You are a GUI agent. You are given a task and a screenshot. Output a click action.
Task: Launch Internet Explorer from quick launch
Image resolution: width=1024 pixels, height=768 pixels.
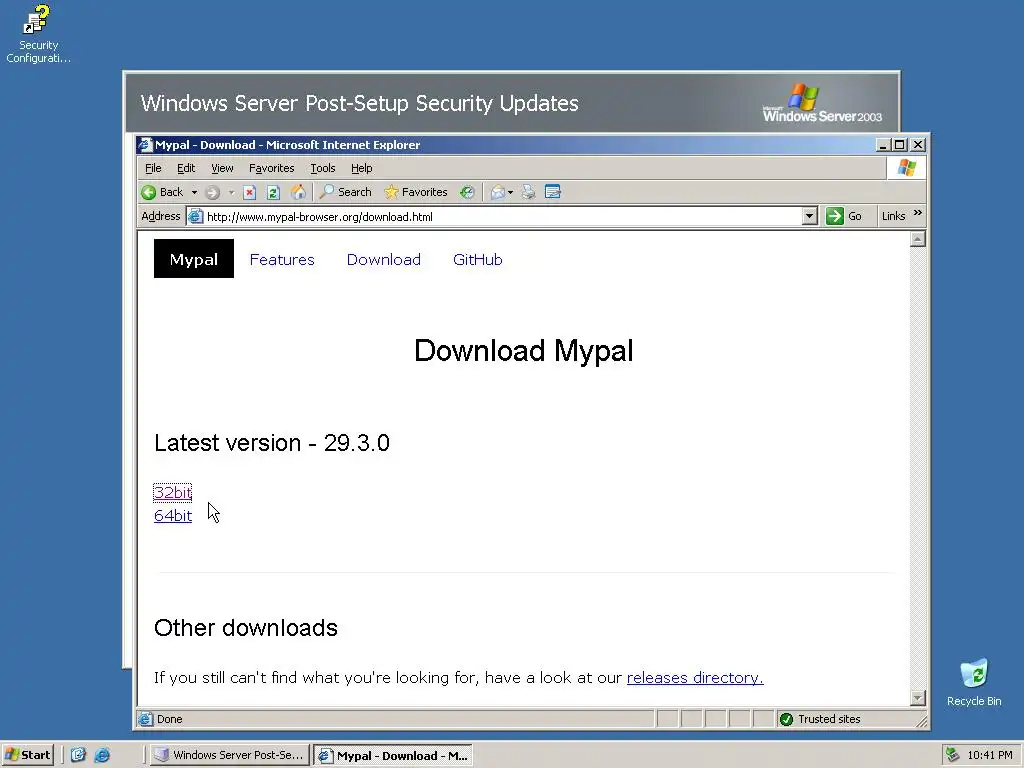pyautogui.click(x=102, y=755)
